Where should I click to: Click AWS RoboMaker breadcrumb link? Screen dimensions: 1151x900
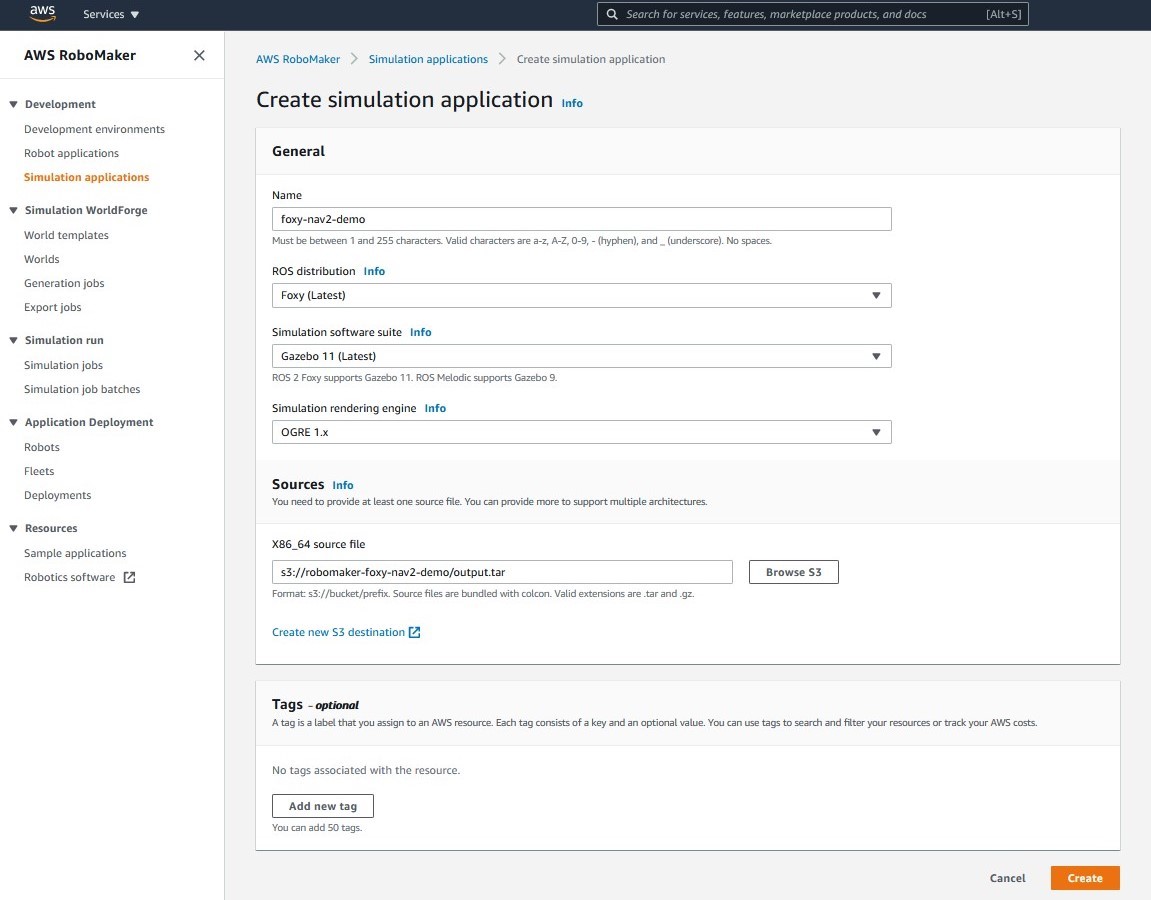(x=298, y=59)
